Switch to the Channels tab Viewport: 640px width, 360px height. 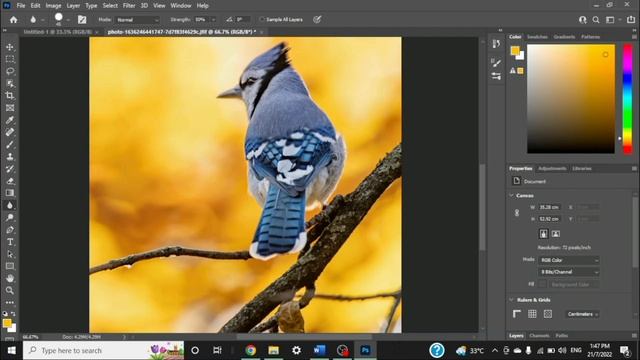click(539, 336)
